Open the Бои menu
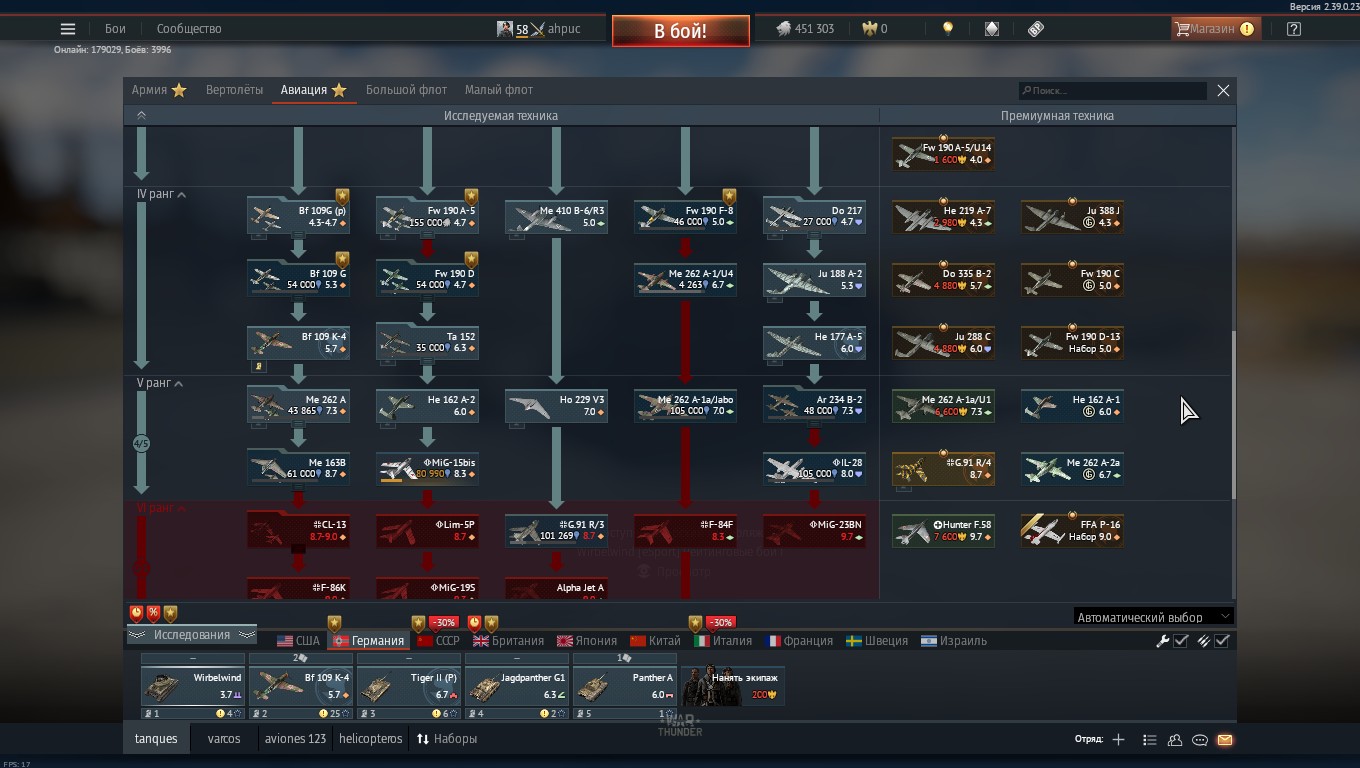Screen dimensions: 1360x768 (115, 29)
